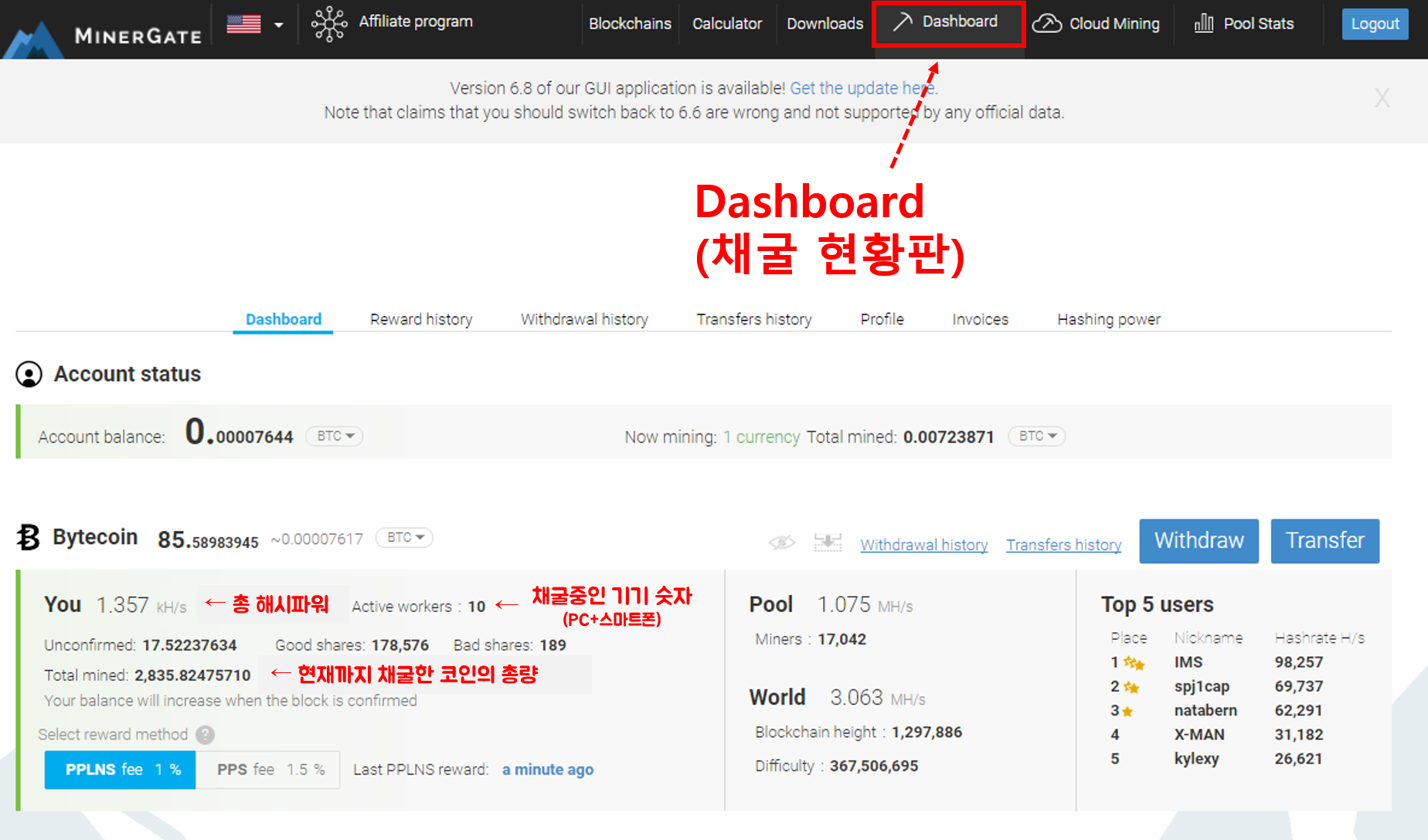1428x840 pixels.
Task: Click top user nickname X-MAN
Action: click(1199, 734)
